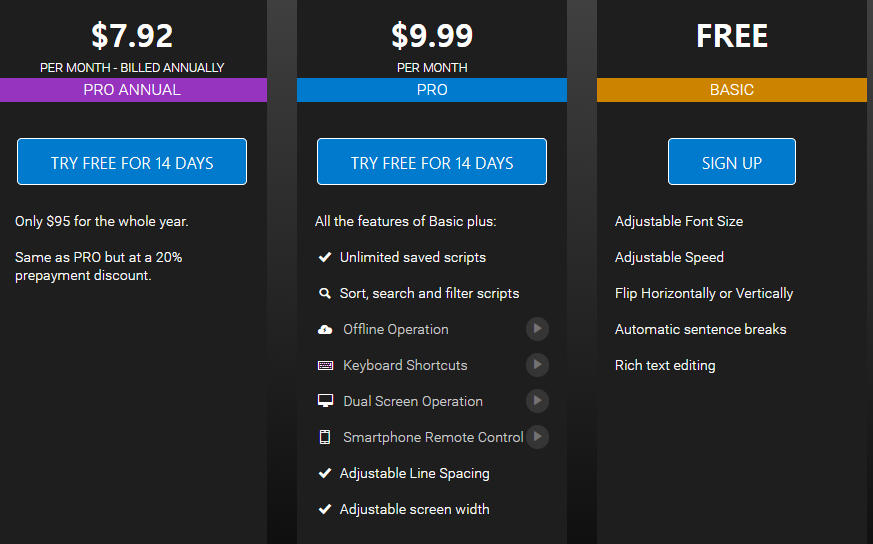This screenshot has height=544, width=873.
Task: Play the Offline Operation demo video
Action: (x=537, y=329)
